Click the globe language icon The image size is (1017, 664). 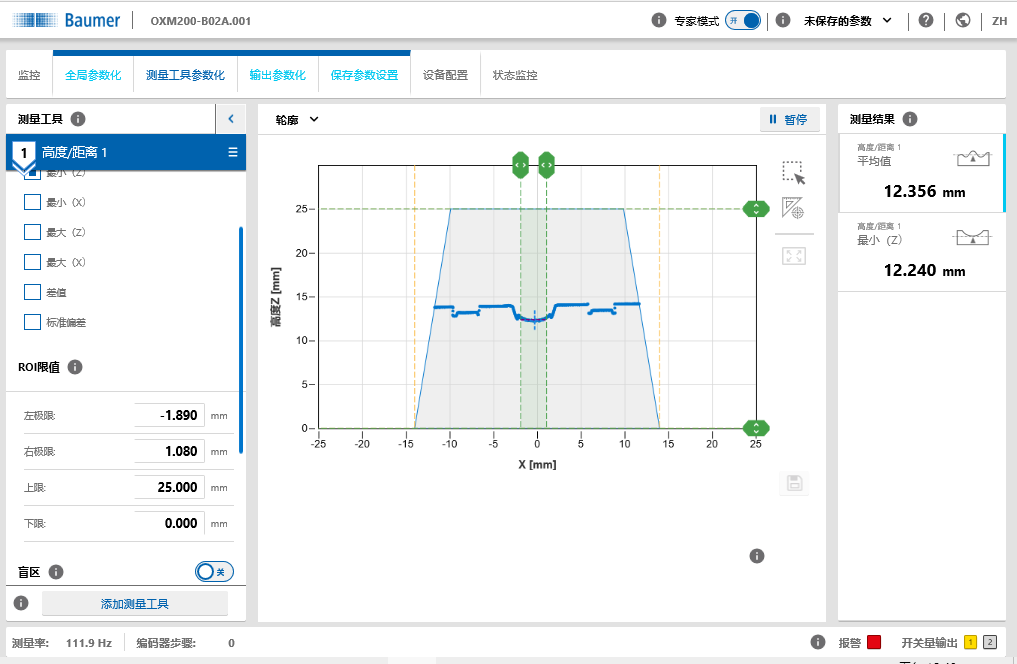(963, 20)
